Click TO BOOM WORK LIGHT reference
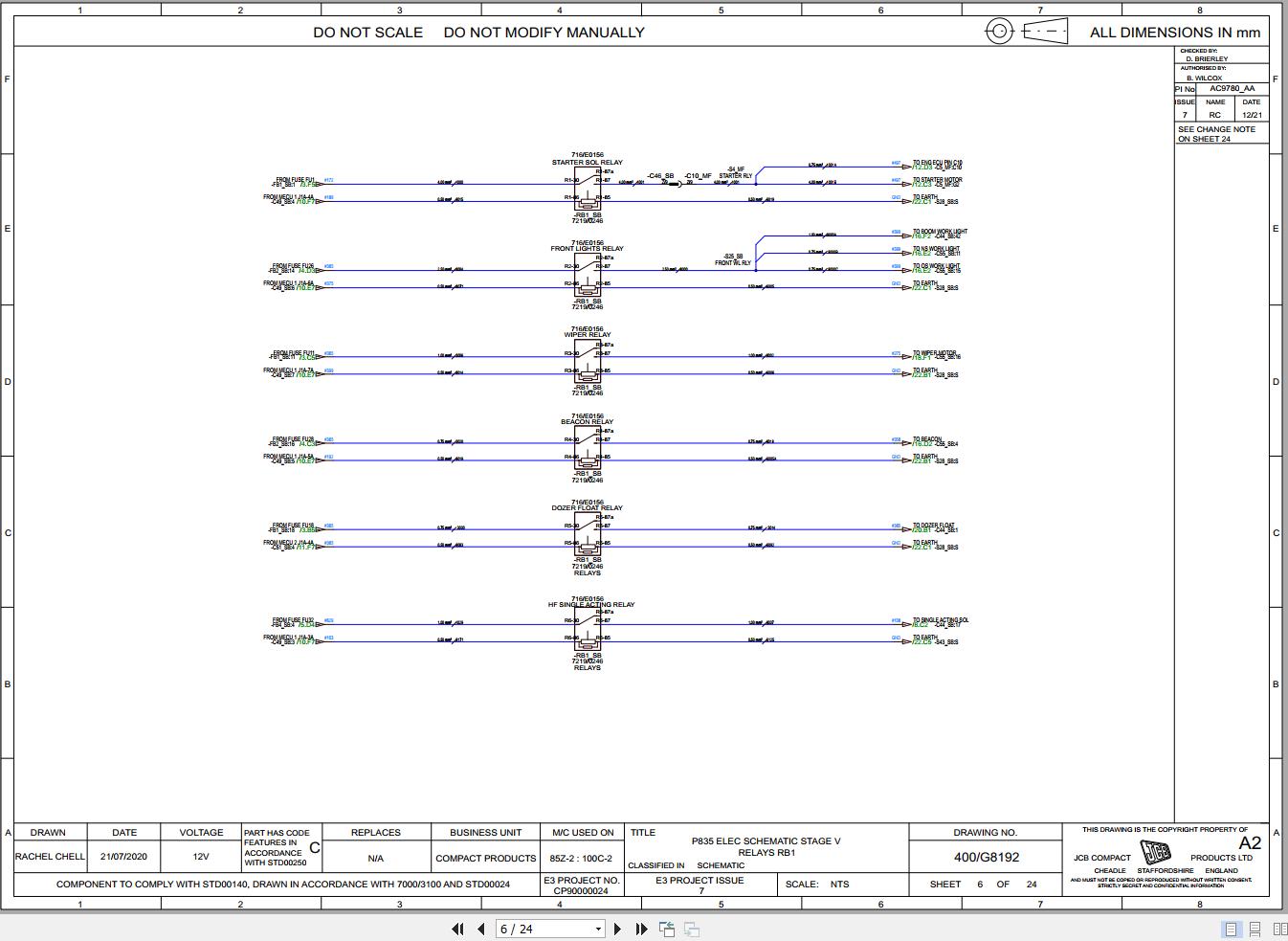Image resolution: width=1288 pixels, height=941 pixels. [940, 232]
